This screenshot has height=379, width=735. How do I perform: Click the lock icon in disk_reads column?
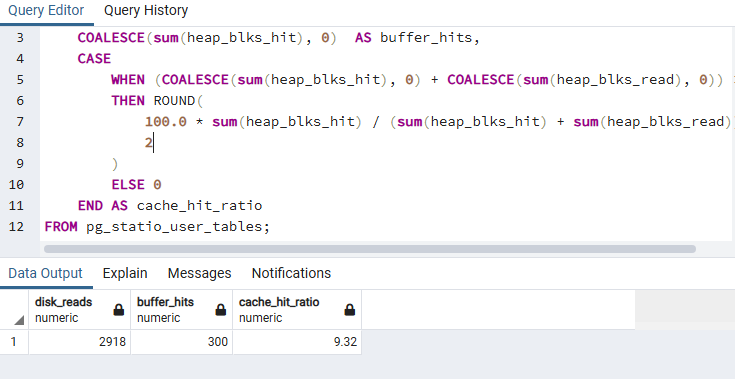[119, 310]
